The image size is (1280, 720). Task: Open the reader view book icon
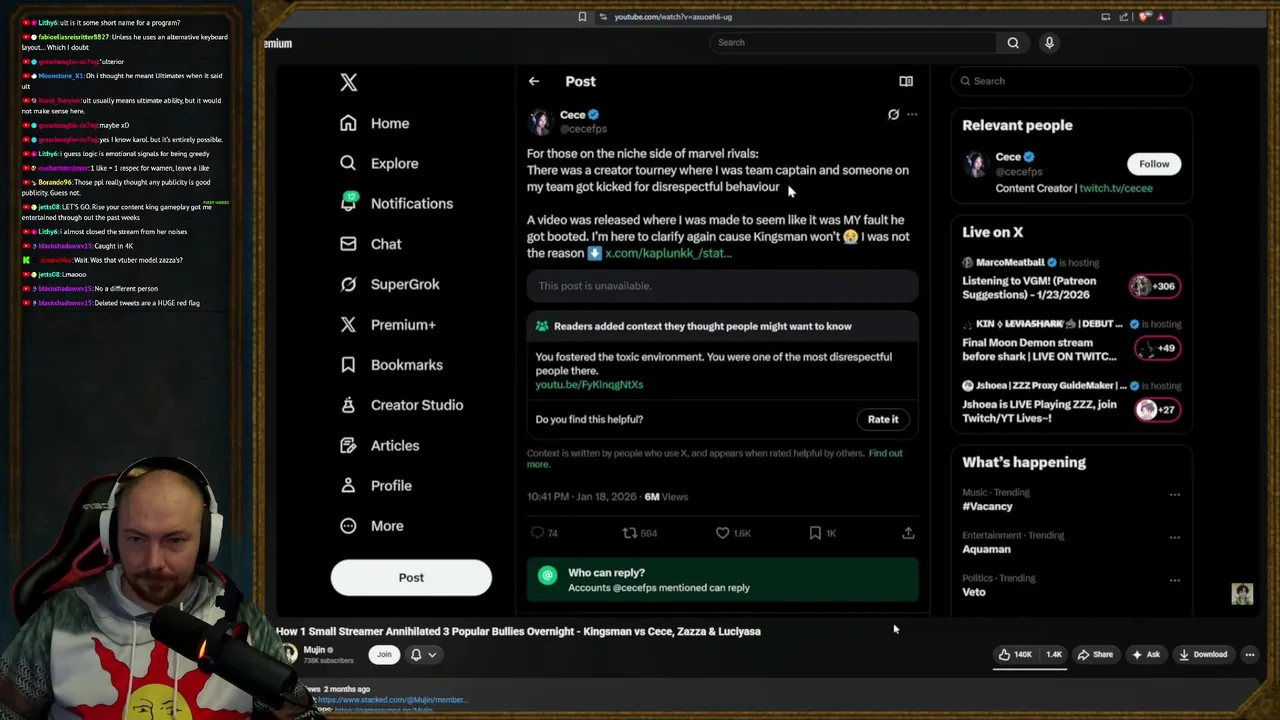[906, 81]
